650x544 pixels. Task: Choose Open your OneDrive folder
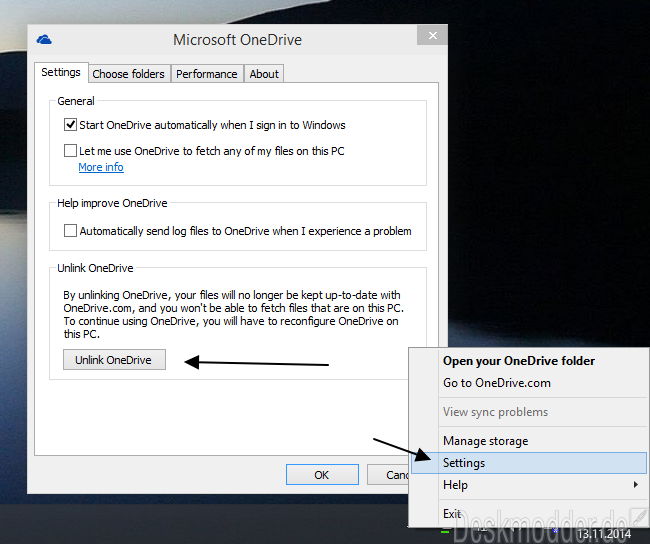coord(519,361)
